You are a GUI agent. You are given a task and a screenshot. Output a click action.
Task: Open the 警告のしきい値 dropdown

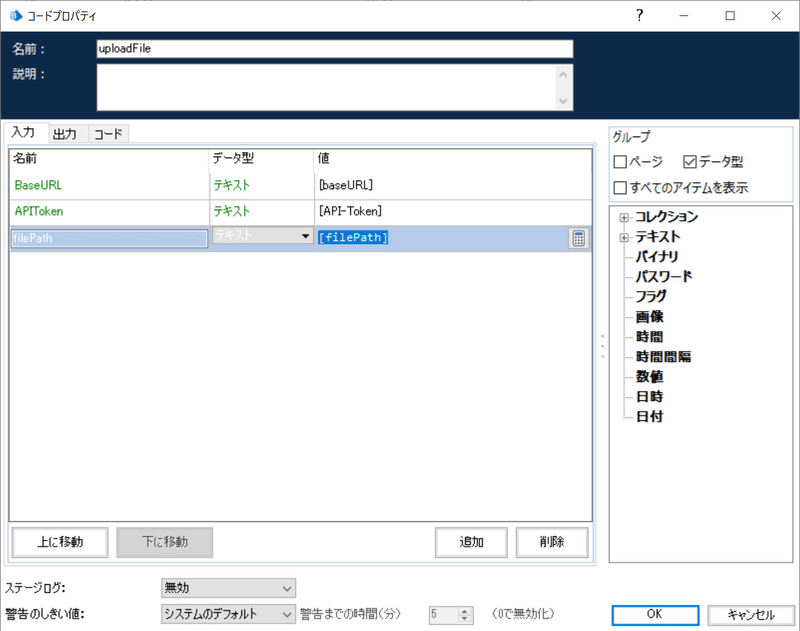[x=228, y=614]
